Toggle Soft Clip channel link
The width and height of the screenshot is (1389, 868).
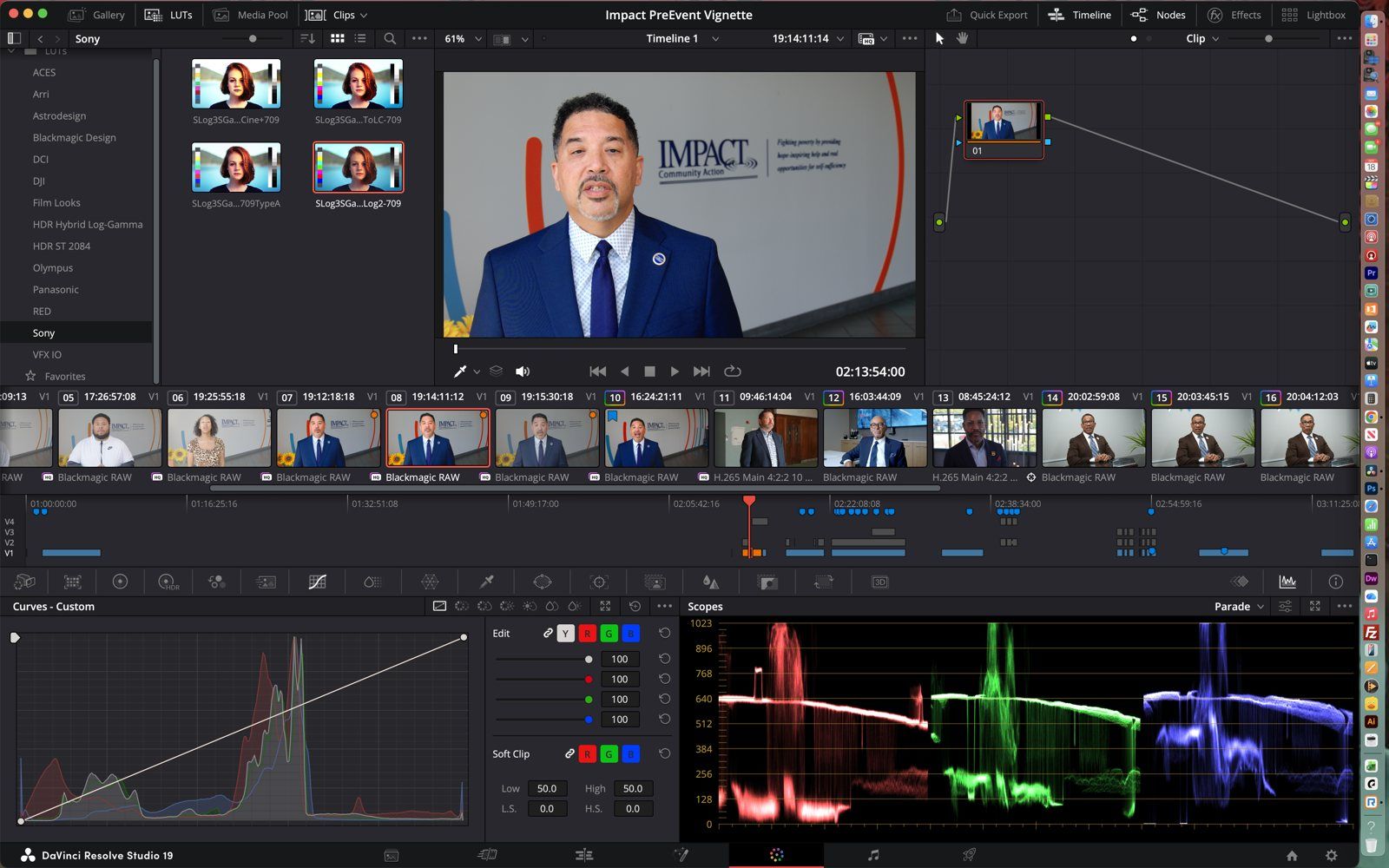coord(569,753)
